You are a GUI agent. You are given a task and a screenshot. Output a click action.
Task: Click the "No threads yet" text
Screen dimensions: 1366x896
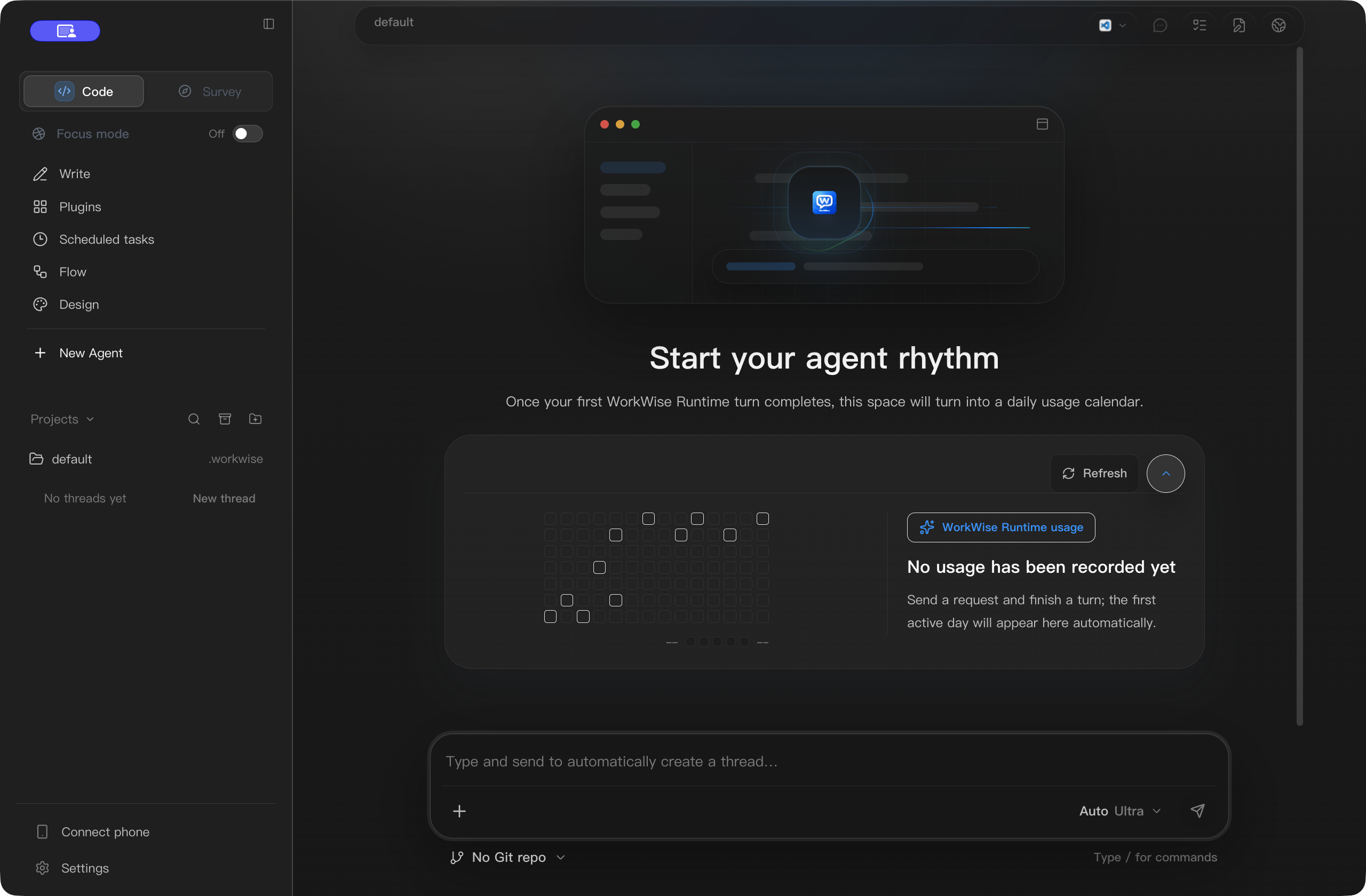[x=85, y=499]
